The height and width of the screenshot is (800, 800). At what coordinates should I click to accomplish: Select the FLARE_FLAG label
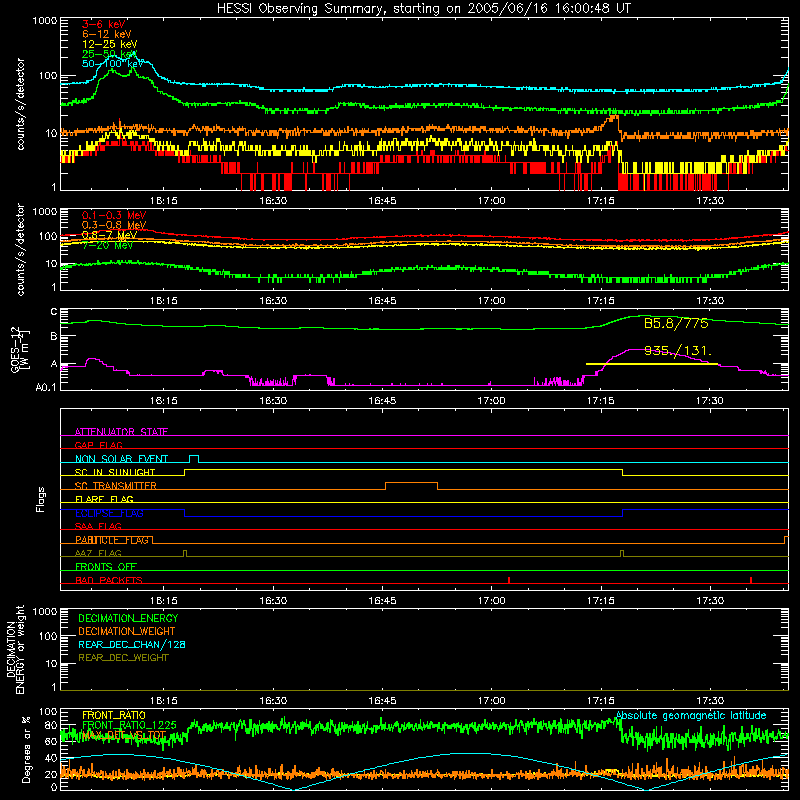click(x=104, y=499)
